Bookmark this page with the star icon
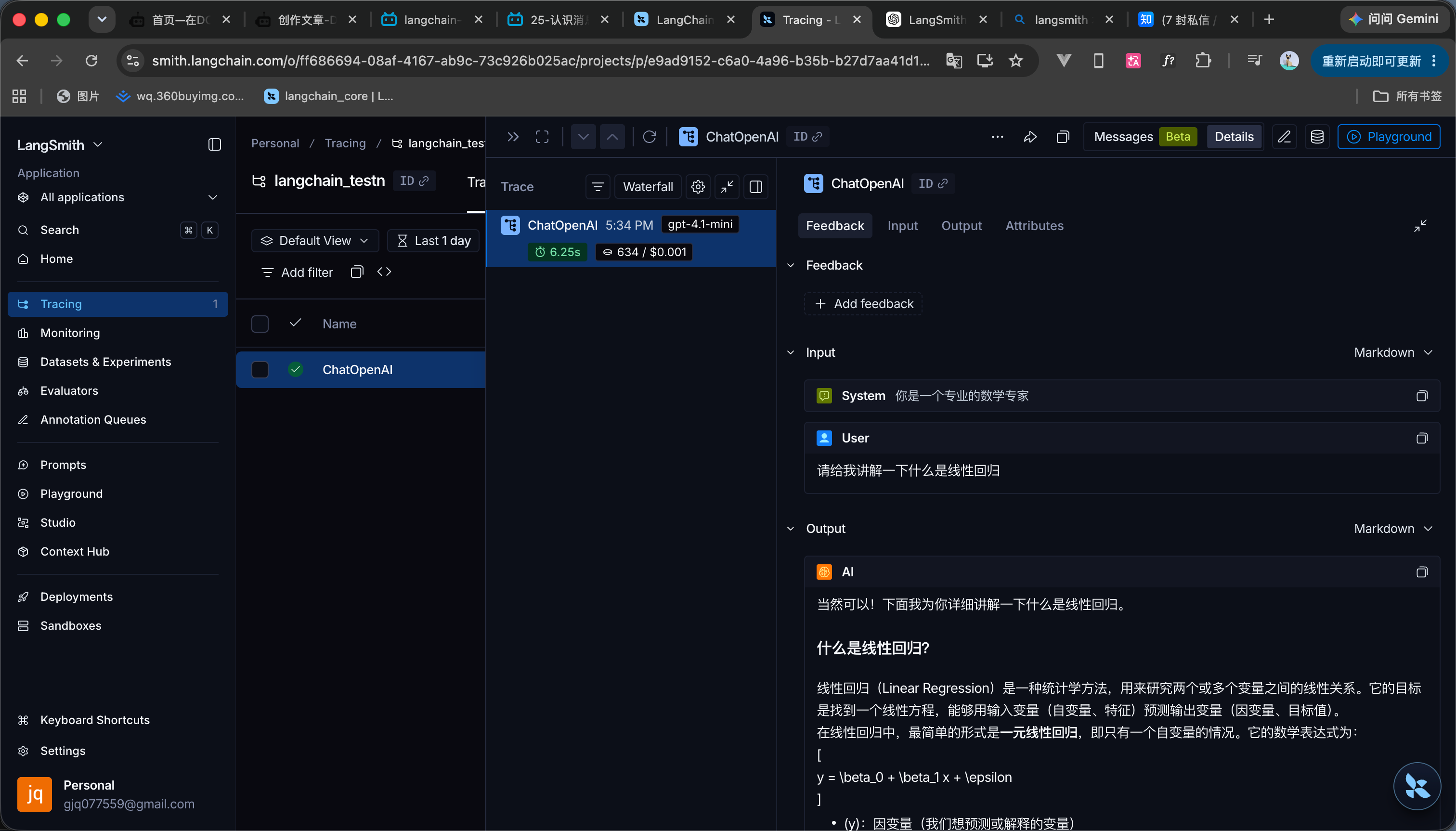 1015,61
